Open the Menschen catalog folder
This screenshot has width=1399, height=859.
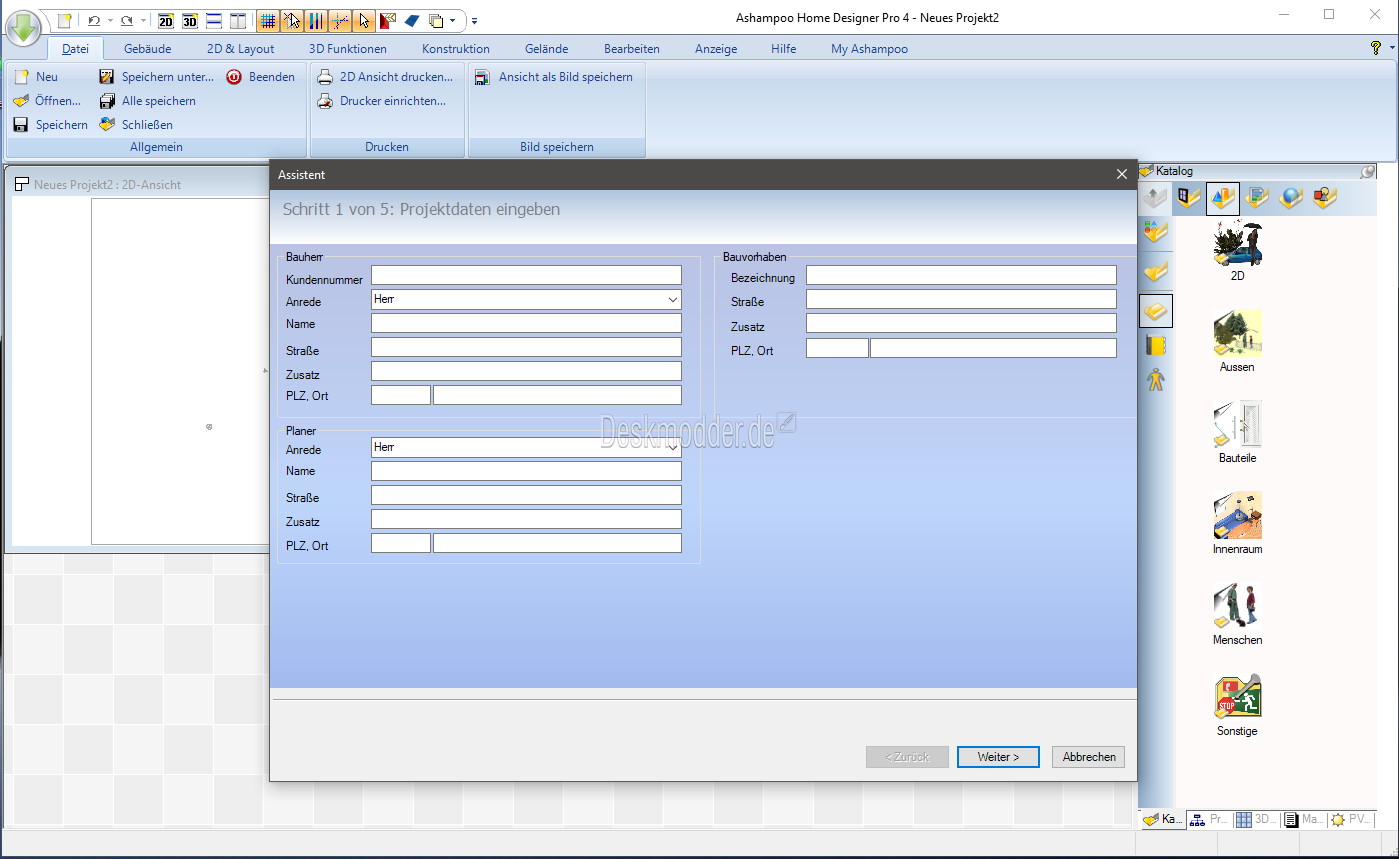tap(1237, 614)
